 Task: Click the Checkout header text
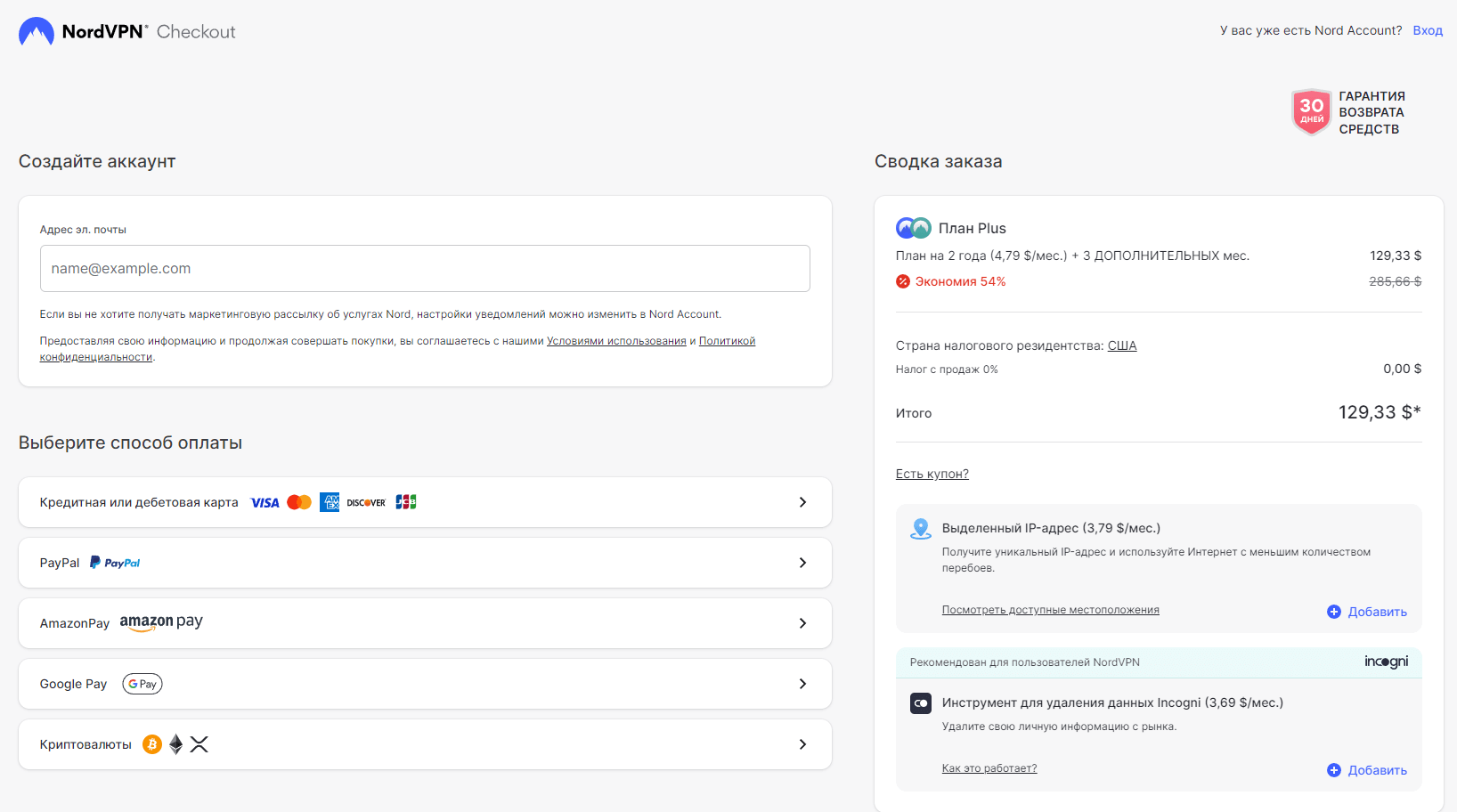196,32
